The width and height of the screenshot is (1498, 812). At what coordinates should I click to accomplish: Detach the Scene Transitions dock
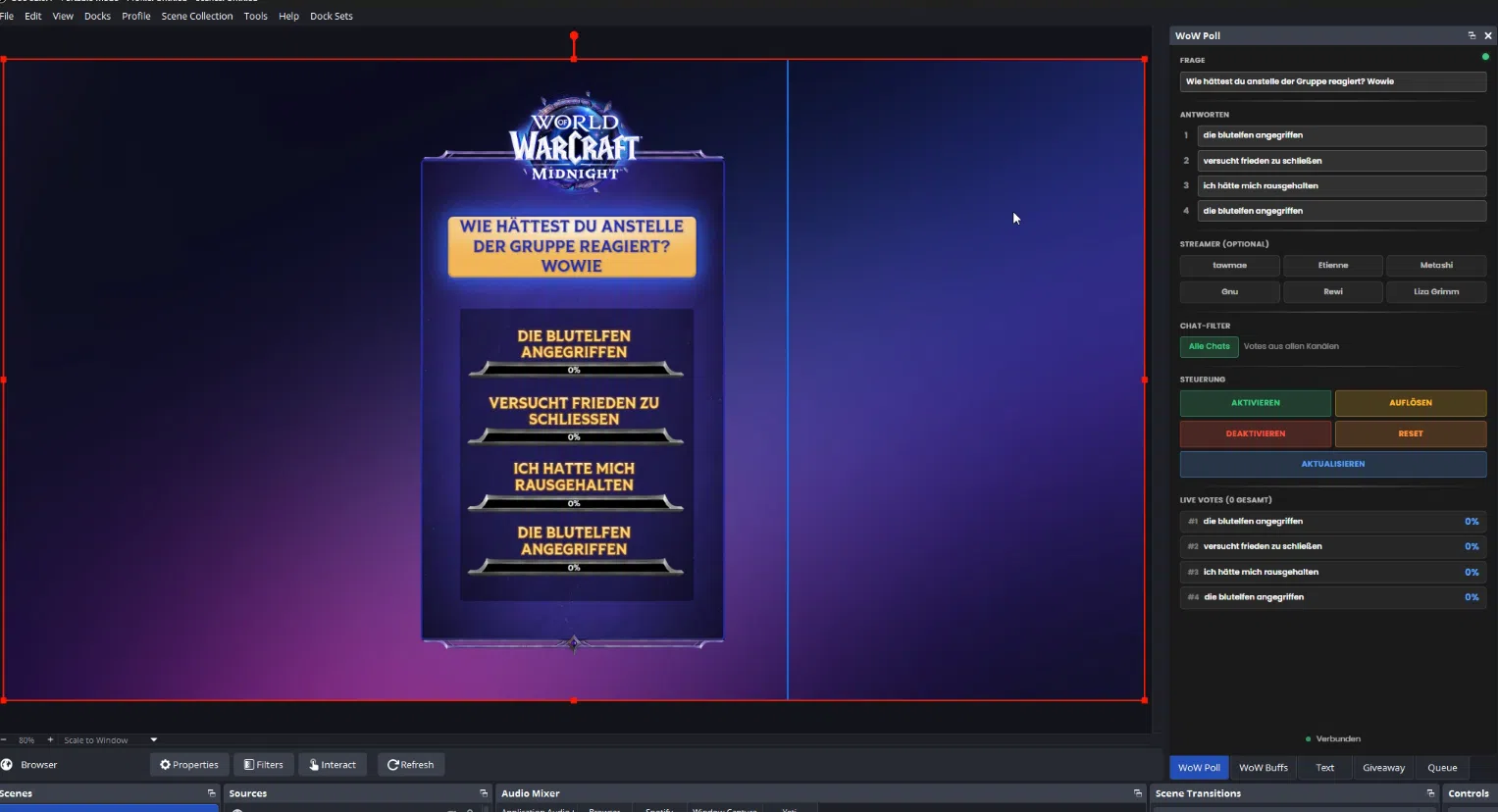click(1430, 793)
